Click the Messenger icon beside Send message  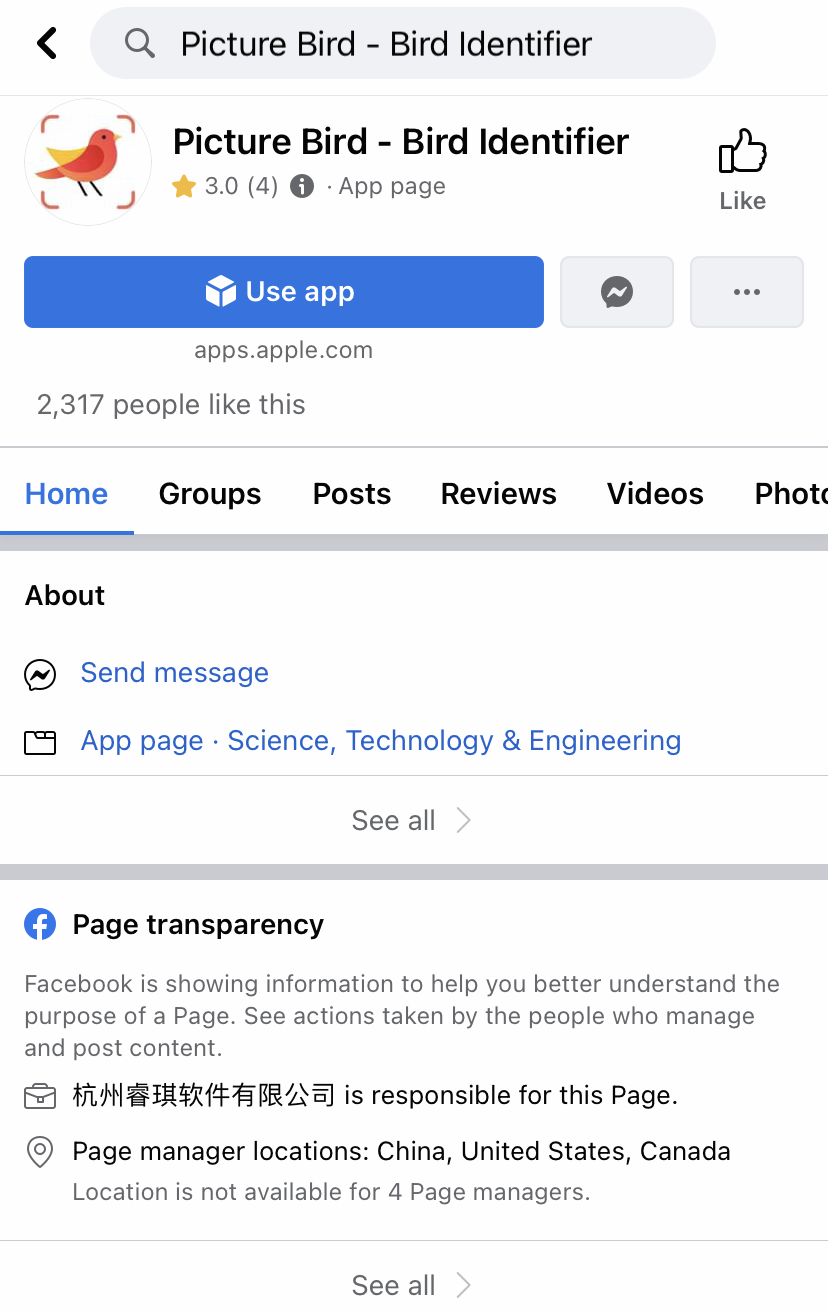coord(40,675)
